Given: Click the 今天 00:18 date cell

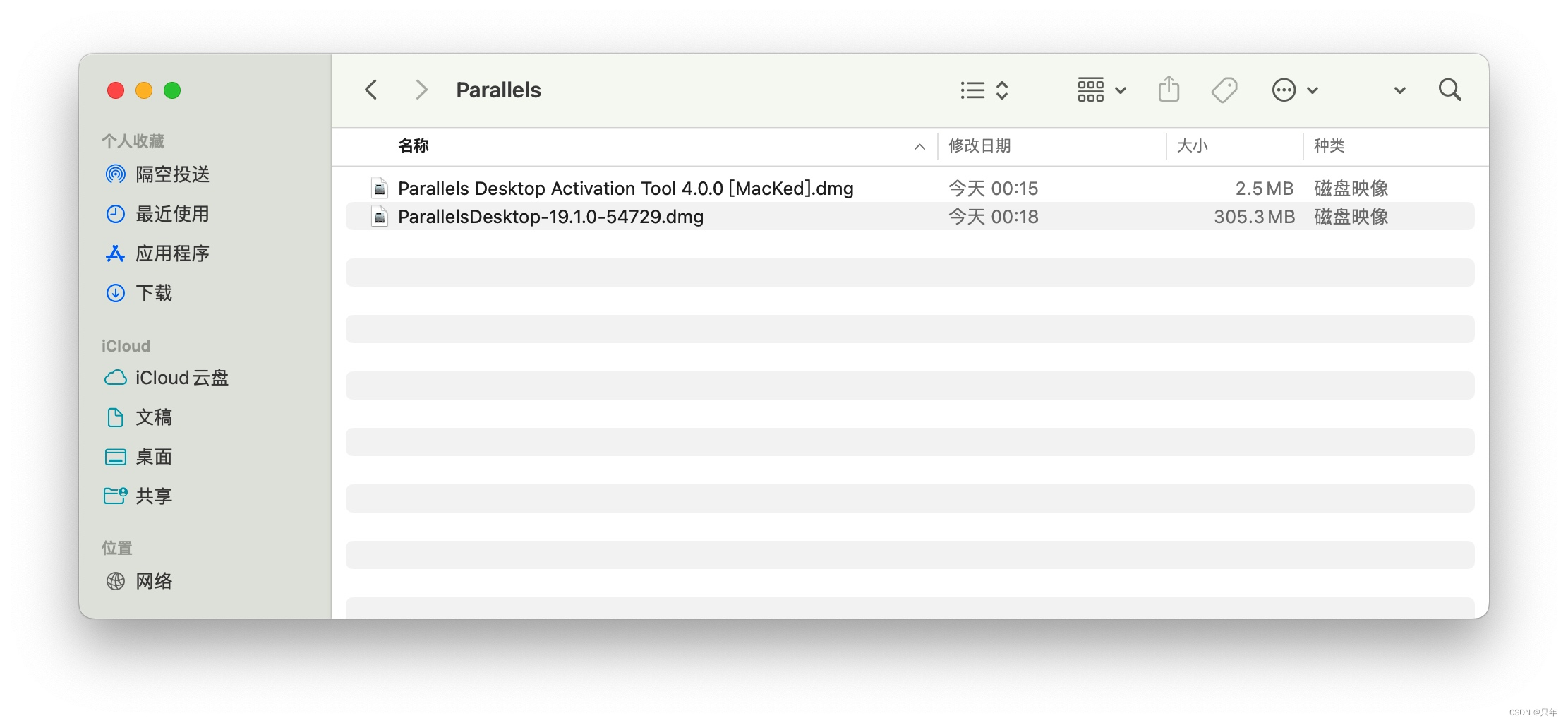Looking at the screenshot, I should [994, 217].
